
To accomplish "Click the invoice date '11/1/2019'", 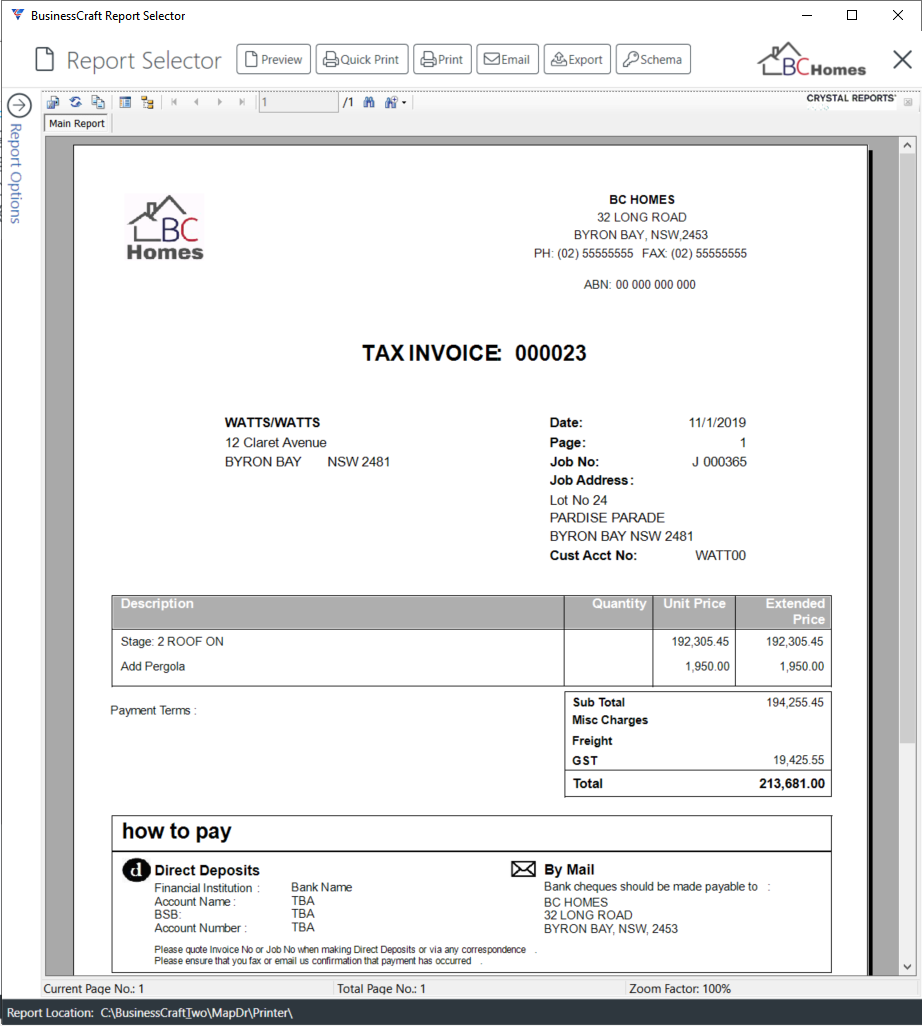I will click(x=717, y=423).
